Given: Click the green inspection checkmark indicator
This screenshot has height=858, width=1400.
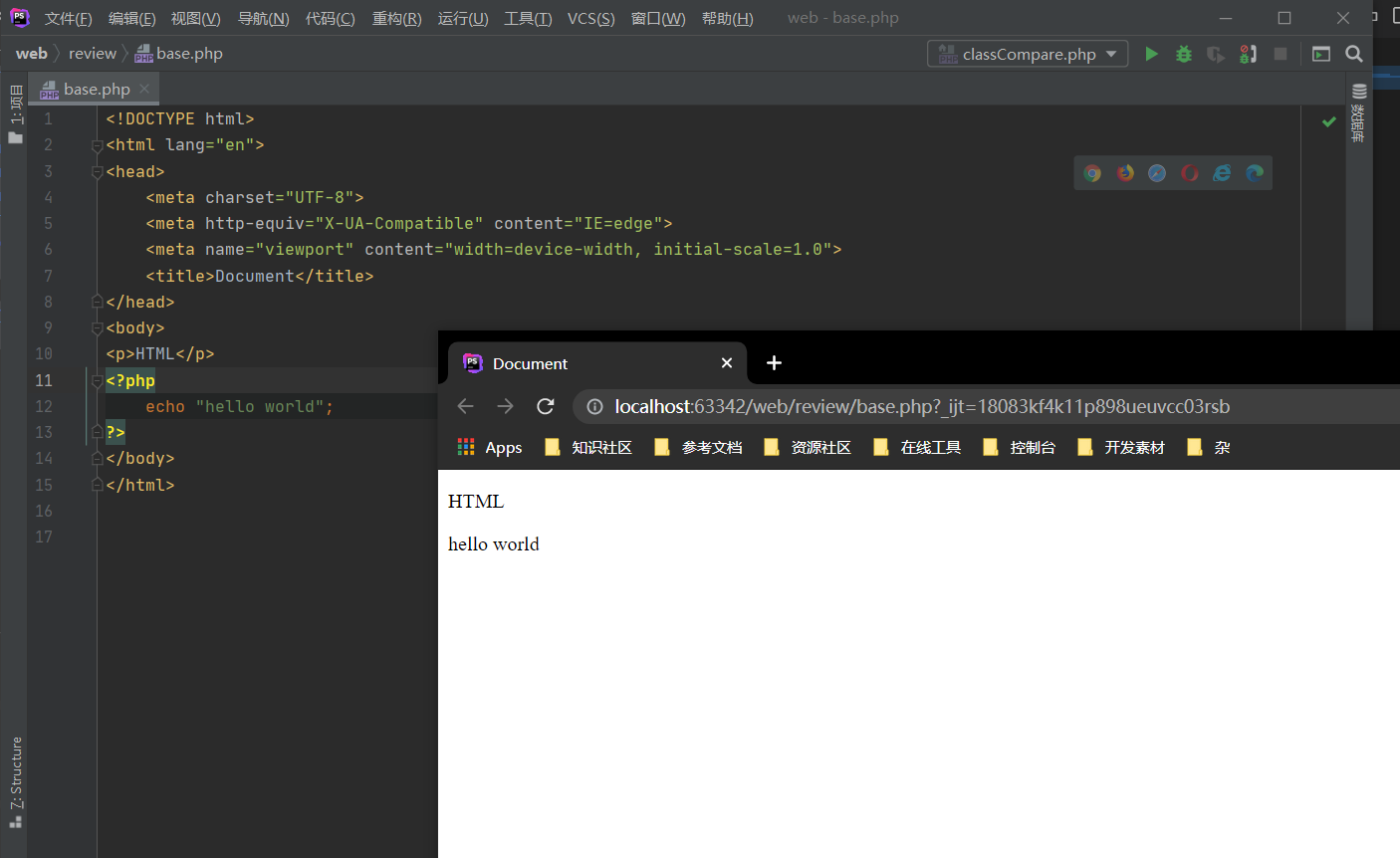Looking at the screenshot, I should [1329, 121].
